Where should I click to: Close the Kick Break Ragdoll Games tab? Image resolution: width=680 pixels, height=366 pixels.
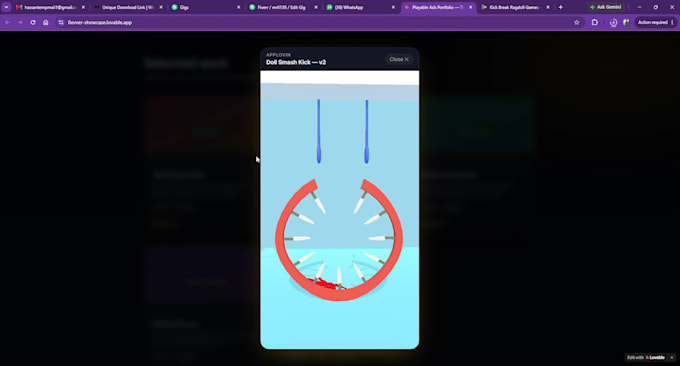tap(548, 7)
